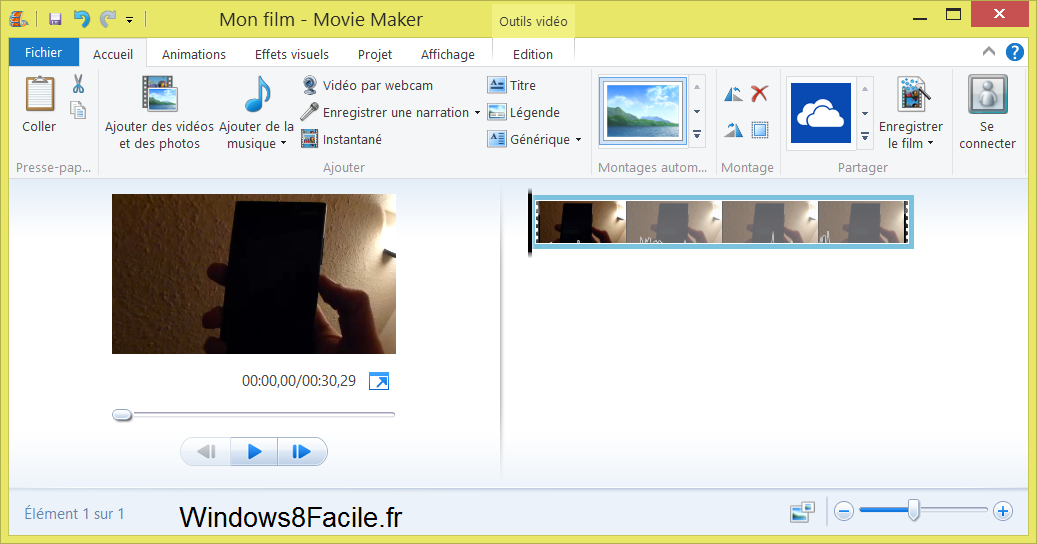
Task: Open the Help question mark icon
Action: click(1015, 52)
